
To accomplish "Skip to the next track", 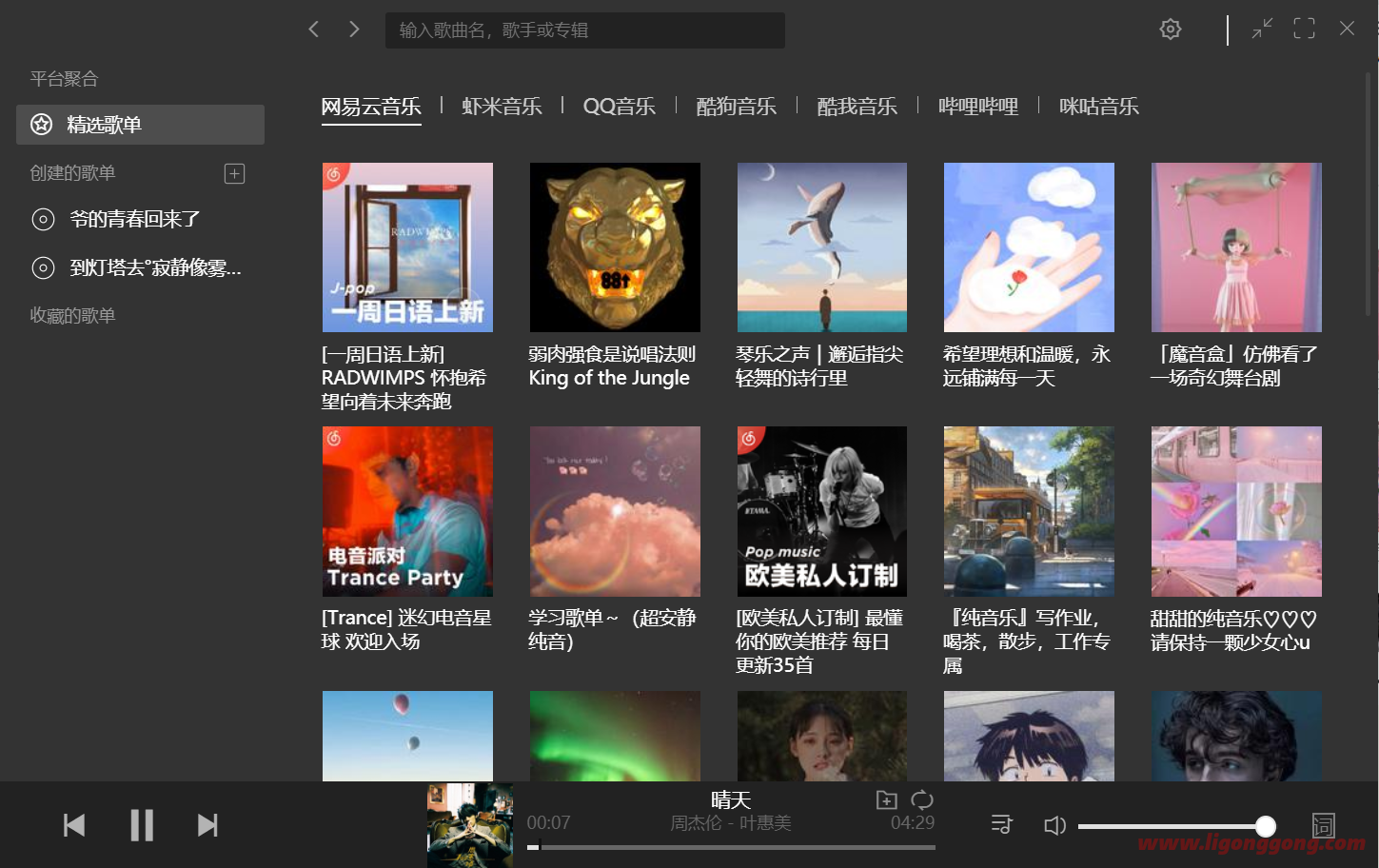I will pos(207,825).
